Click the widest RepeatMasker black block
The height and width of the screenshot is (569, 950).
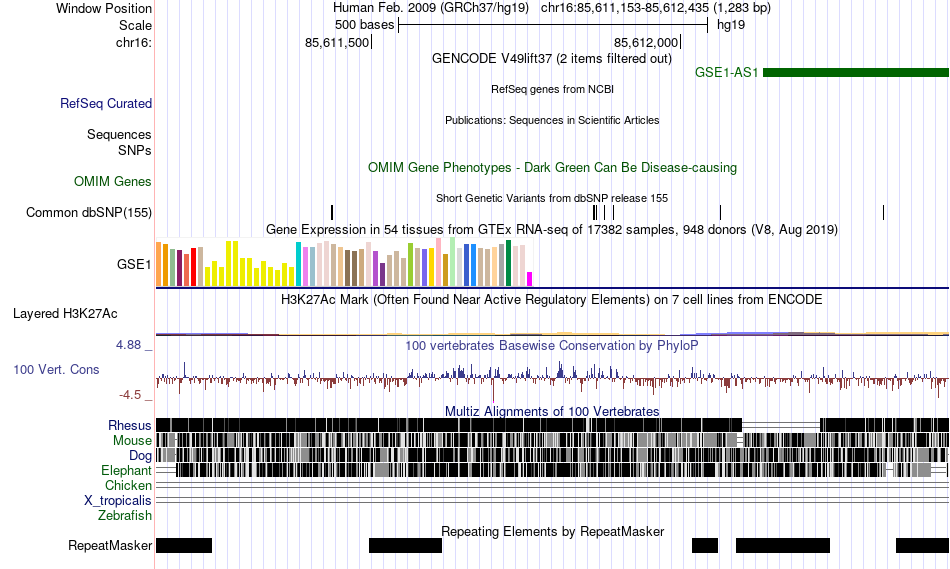click(783, 545)
